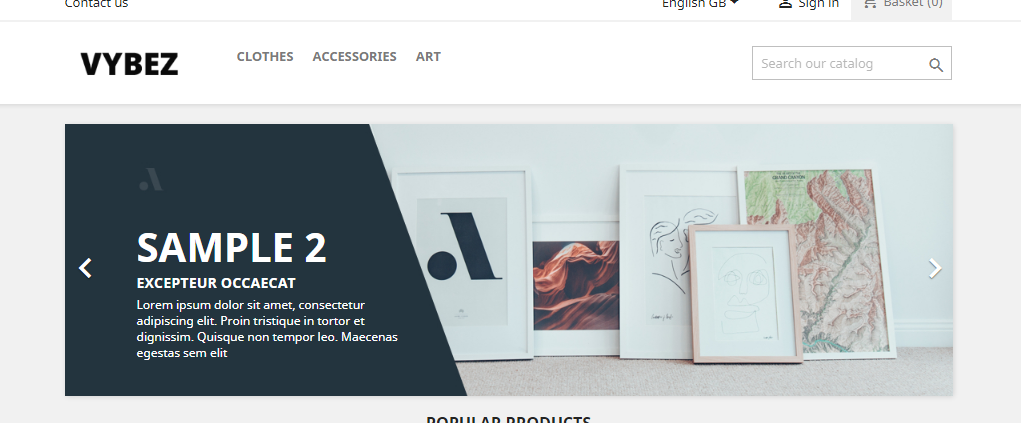The width and height of the screenshot is (1021, 423).
Task: Click the line-drawn face sketch frame
Action: 746,294
